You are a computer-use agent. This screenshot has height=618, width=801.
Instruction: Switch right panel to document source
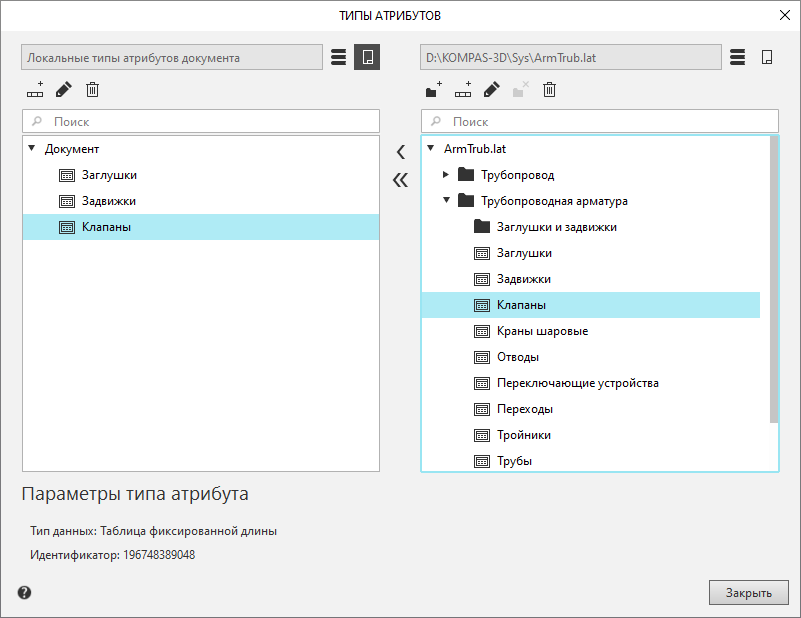click(x=767, y=57)
